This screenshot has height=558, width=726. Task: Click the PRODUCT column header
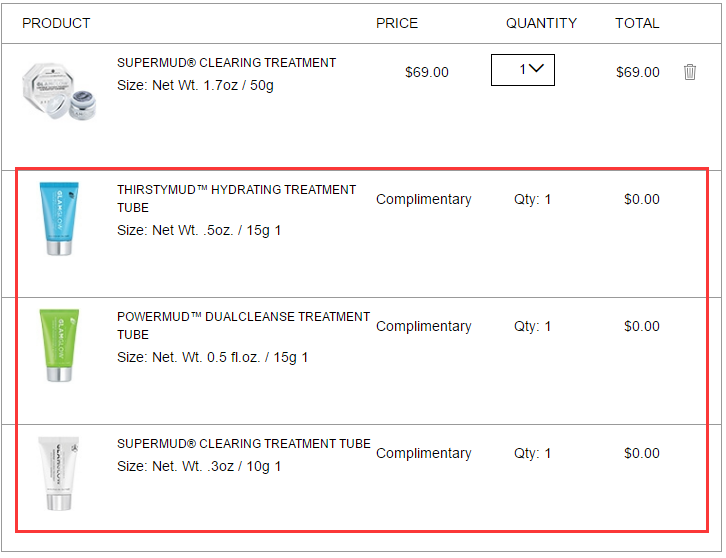[56, 23]
